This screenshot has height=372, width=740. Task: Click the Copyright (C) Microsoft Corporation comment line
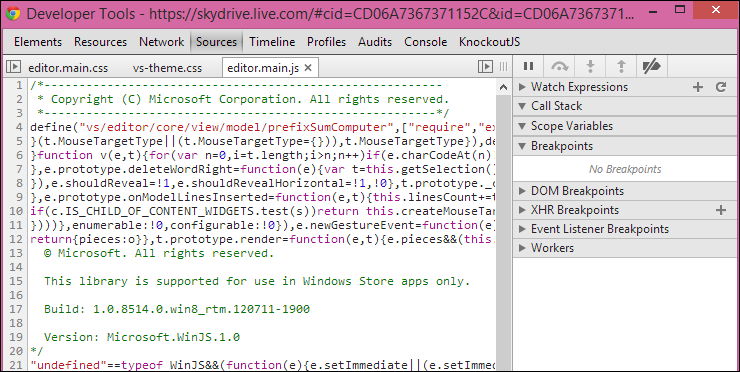tap(243, 100)
